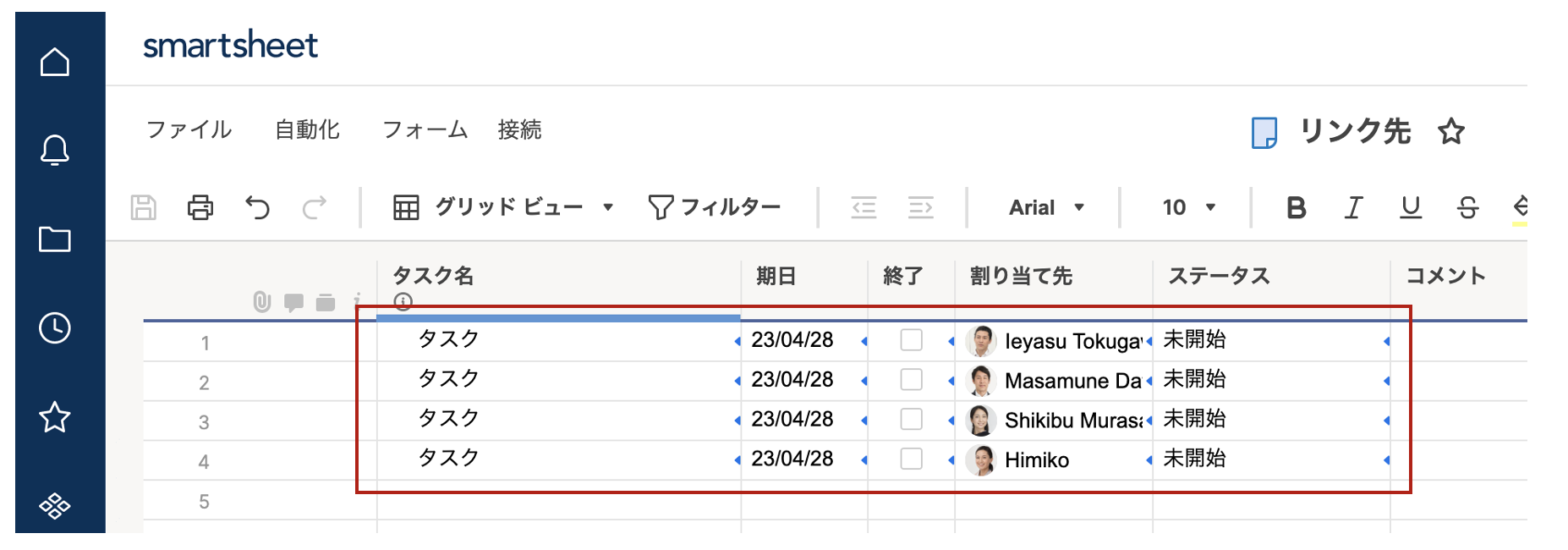Select row number 5
This screenshot has height=550, width=1568.
(x=204, y=502)
